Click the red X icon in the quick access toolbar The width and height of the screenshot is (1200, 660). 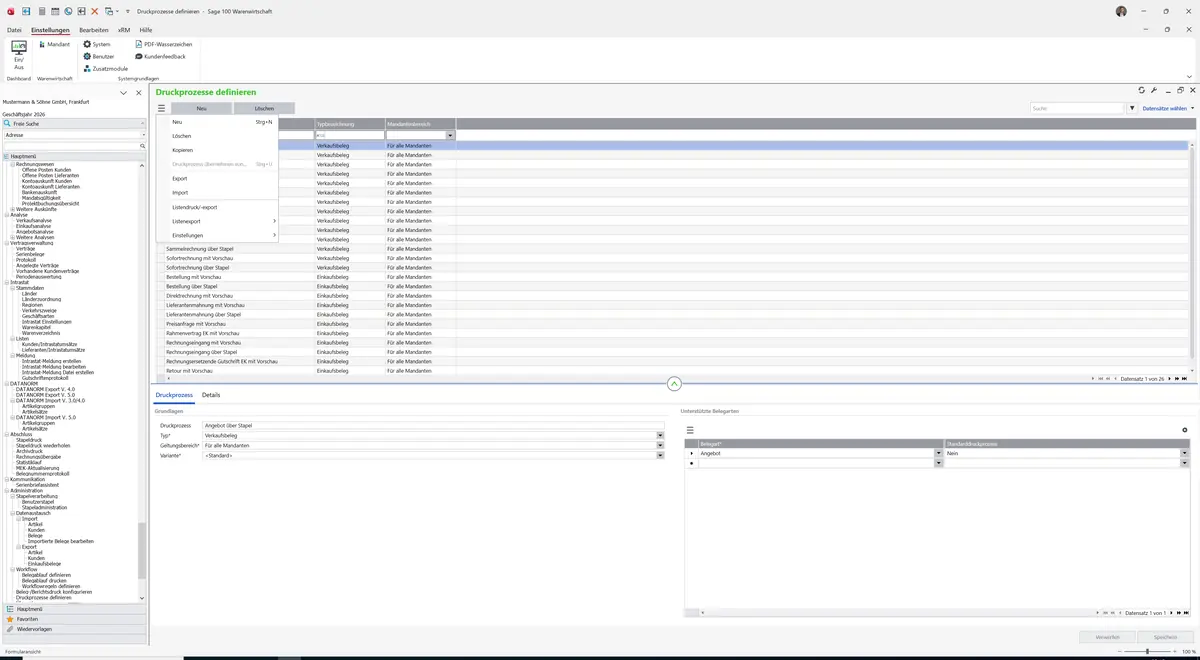(x=95, y=11)
